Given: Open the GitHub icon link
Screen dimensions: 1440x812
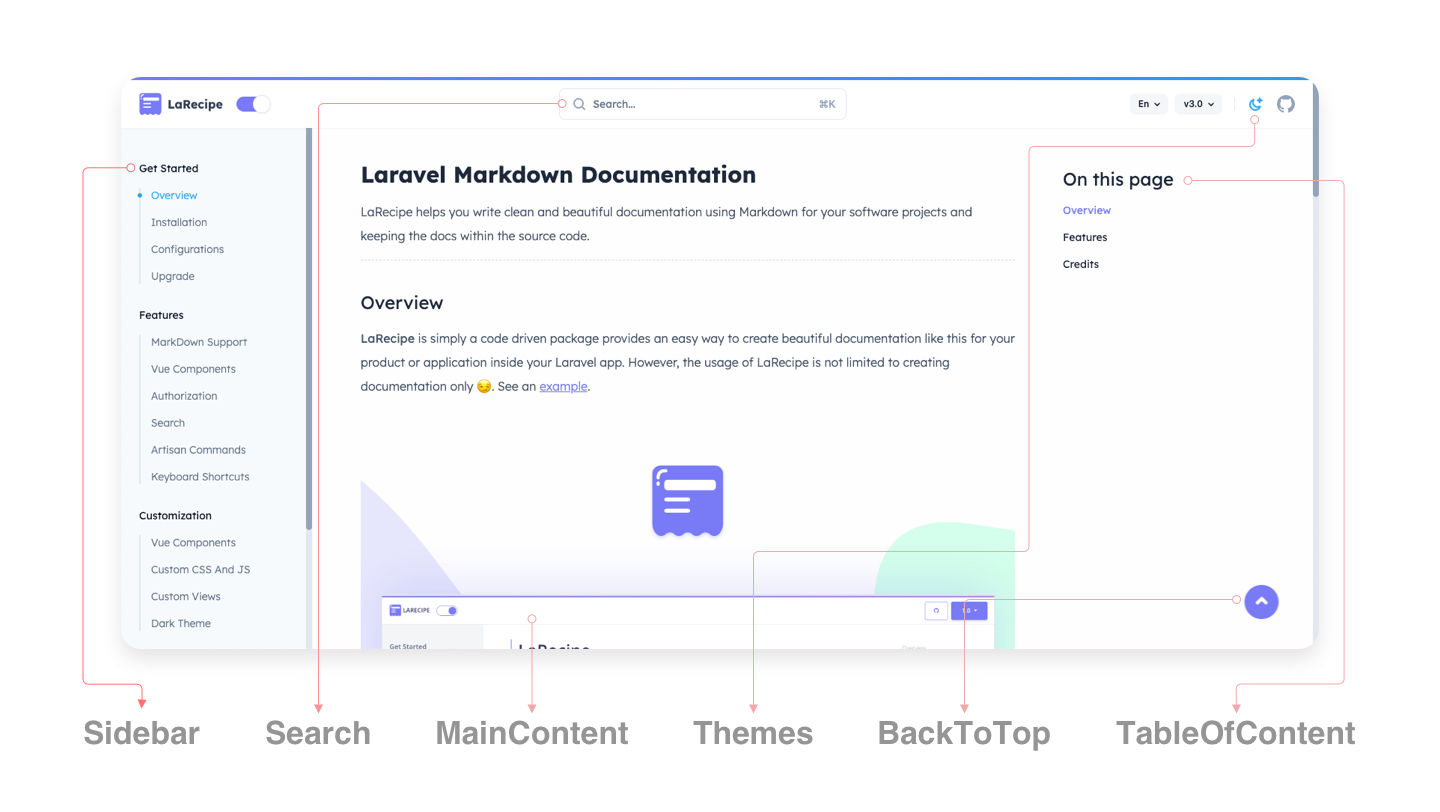Looking at the screenshot, I should (1286, 104).
